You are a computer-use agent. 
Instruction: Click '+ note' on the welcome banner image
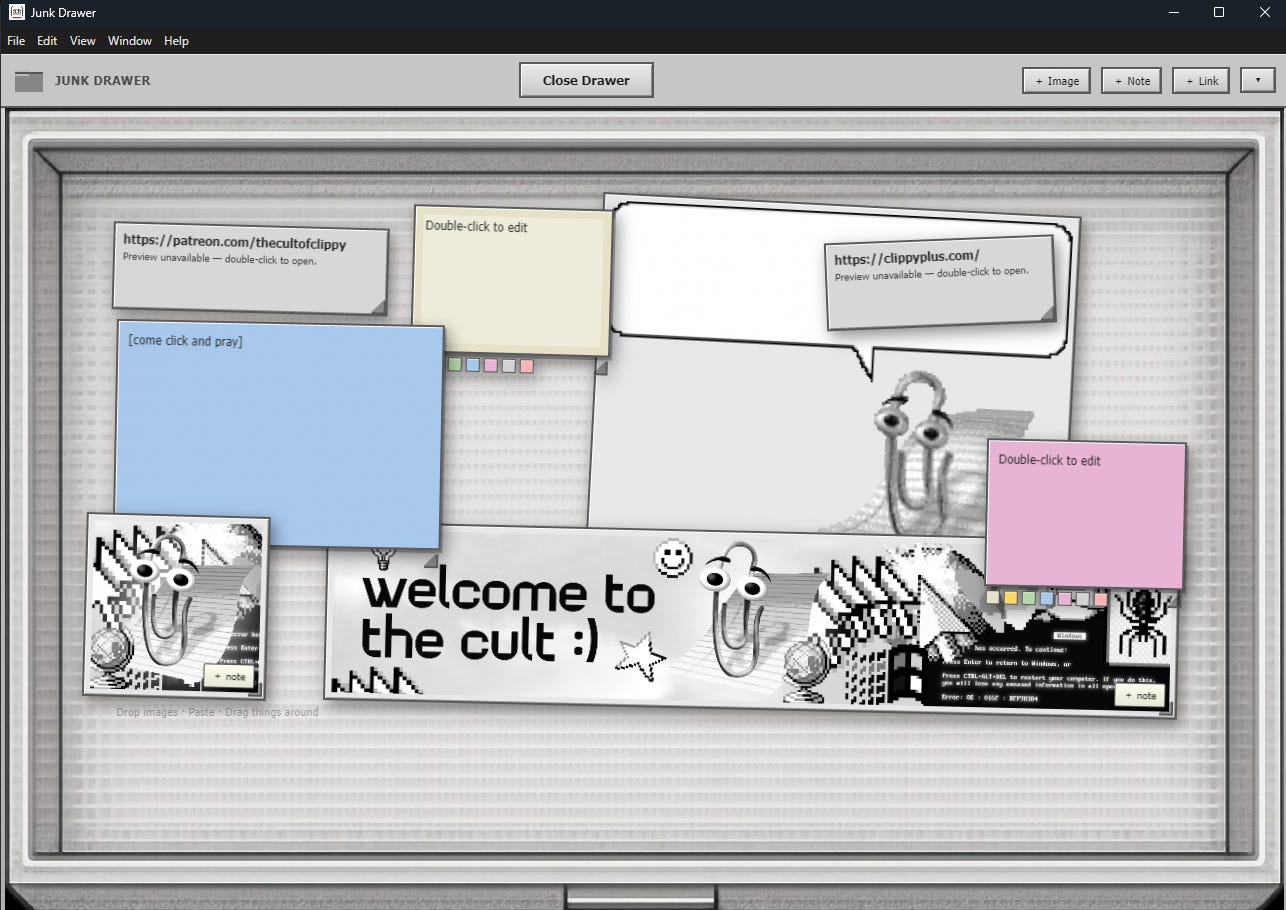pos(1140,696)
